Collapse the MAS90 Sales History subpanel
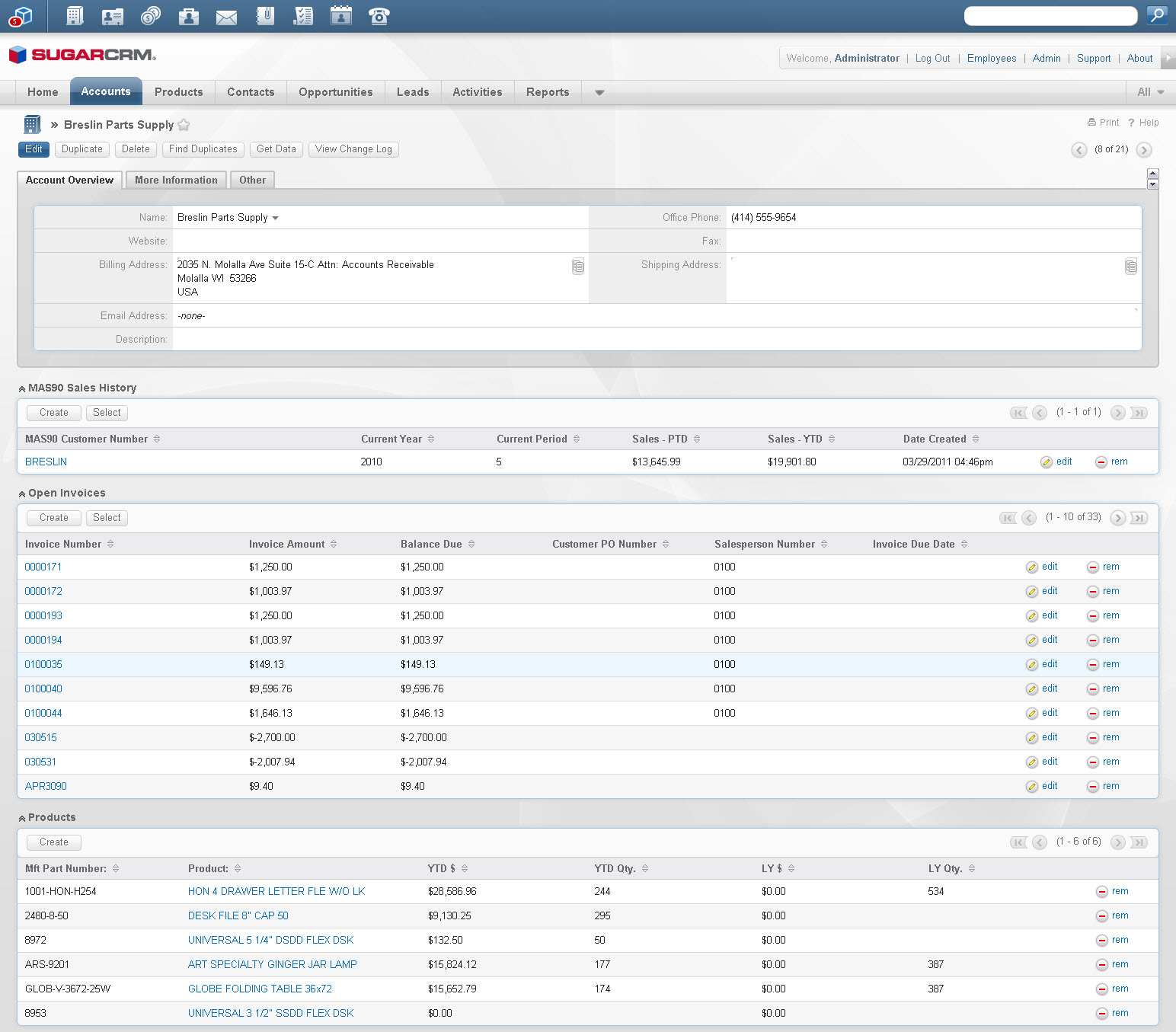The width and height of the screenshot is (1176, 1032). click(x=22, y=388)
